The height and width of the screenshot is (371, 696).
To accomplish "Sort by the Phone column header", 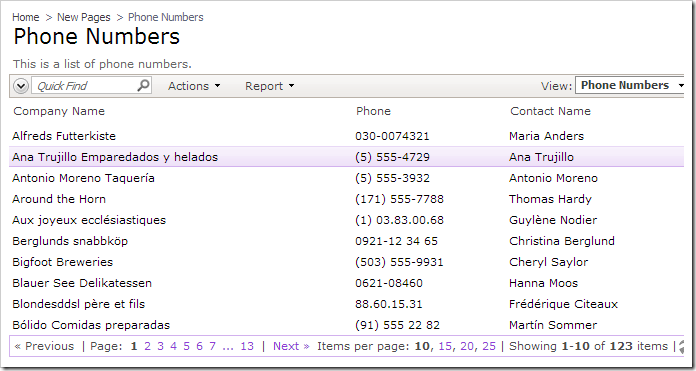I will [373, 111].
